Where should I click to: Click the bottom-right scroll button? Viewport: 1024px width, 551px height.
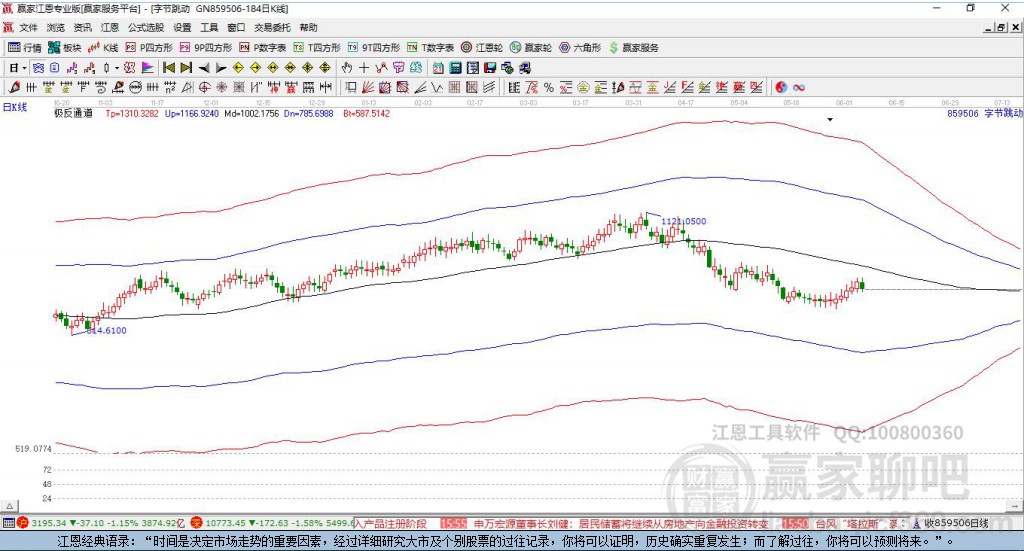(x=1015, y=506)
